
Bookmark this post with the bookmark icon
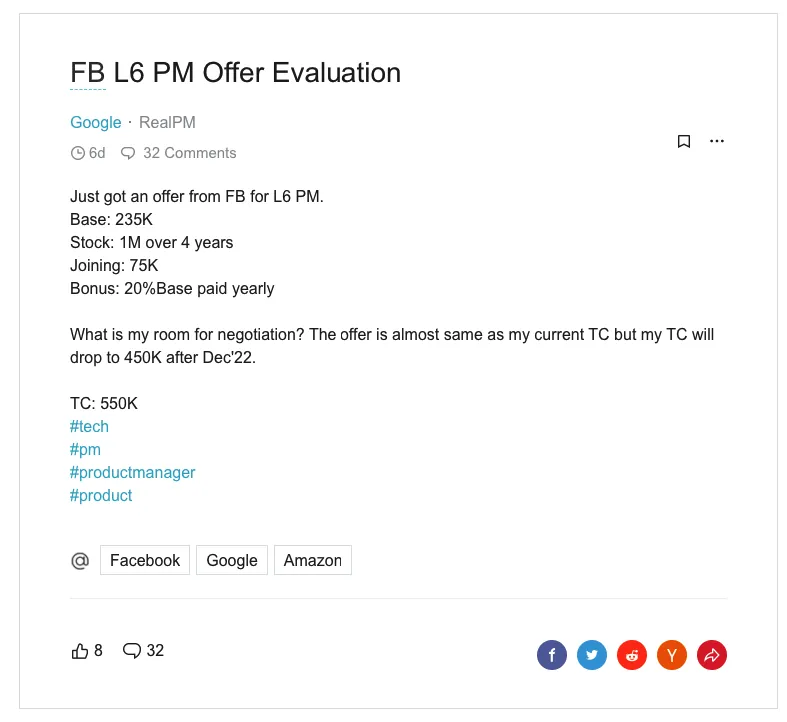pyautogui.click(x=684, y=142)
